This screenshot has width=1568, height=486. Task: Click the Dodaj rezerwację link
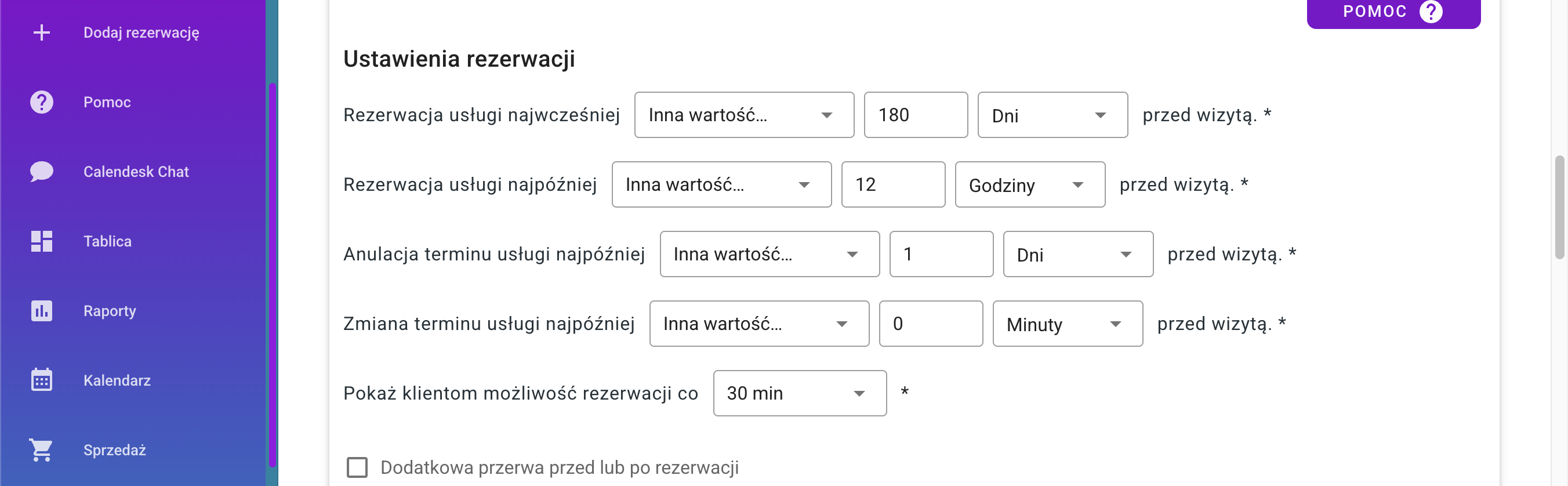click(141, 32)
